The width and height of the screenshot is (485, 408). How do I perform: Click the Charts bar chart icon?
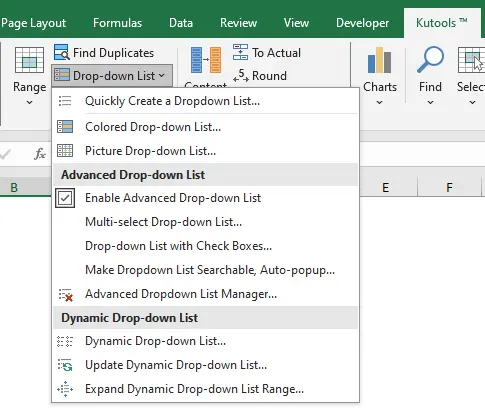click(379, 60)
